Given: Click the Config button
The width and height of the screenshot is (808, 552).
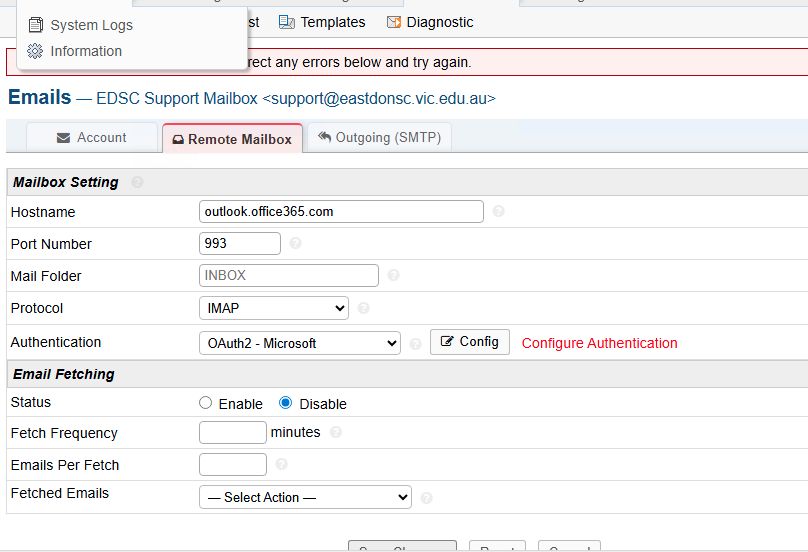Looking at the screenshot, I should point(470,342).
